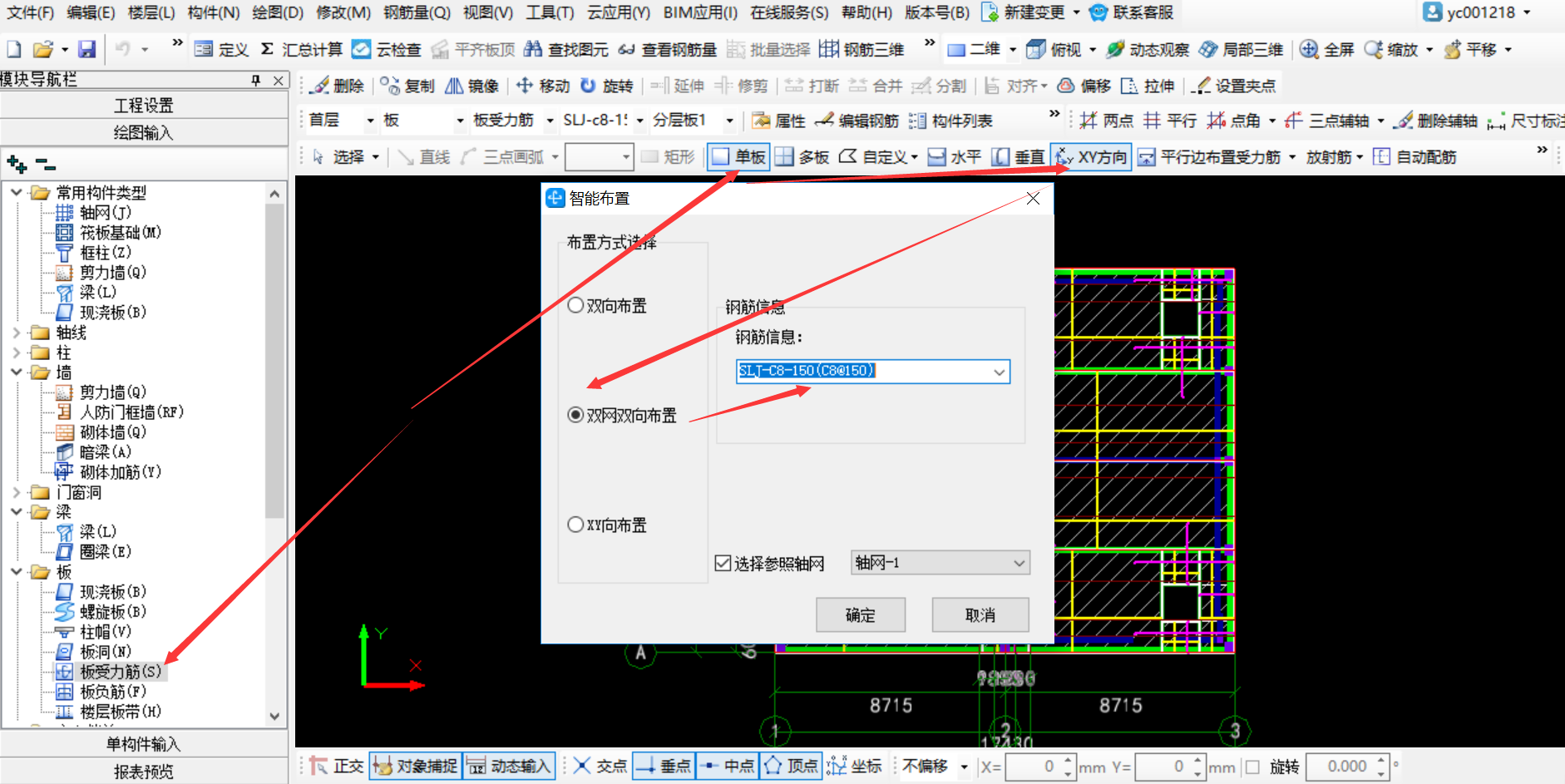Start 动态观察 orbit tool
Image resolution: width=1565 pixels, height=784 pixels.
[x=1148, y=49]
